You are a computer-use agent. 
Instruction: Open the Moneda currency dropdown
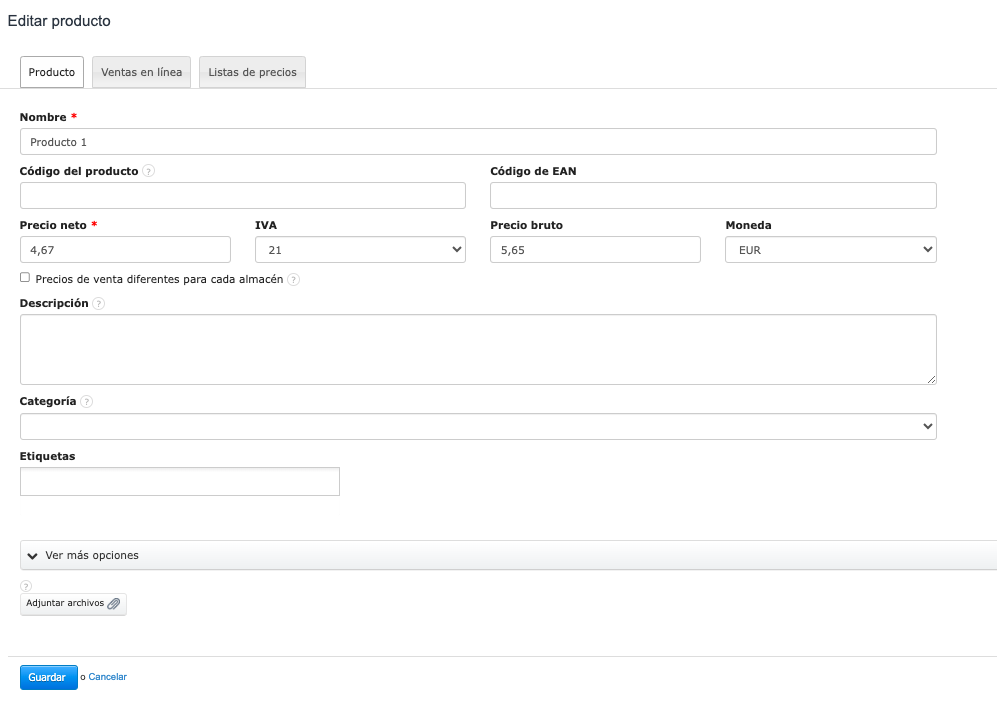click(x=830, y=250)
